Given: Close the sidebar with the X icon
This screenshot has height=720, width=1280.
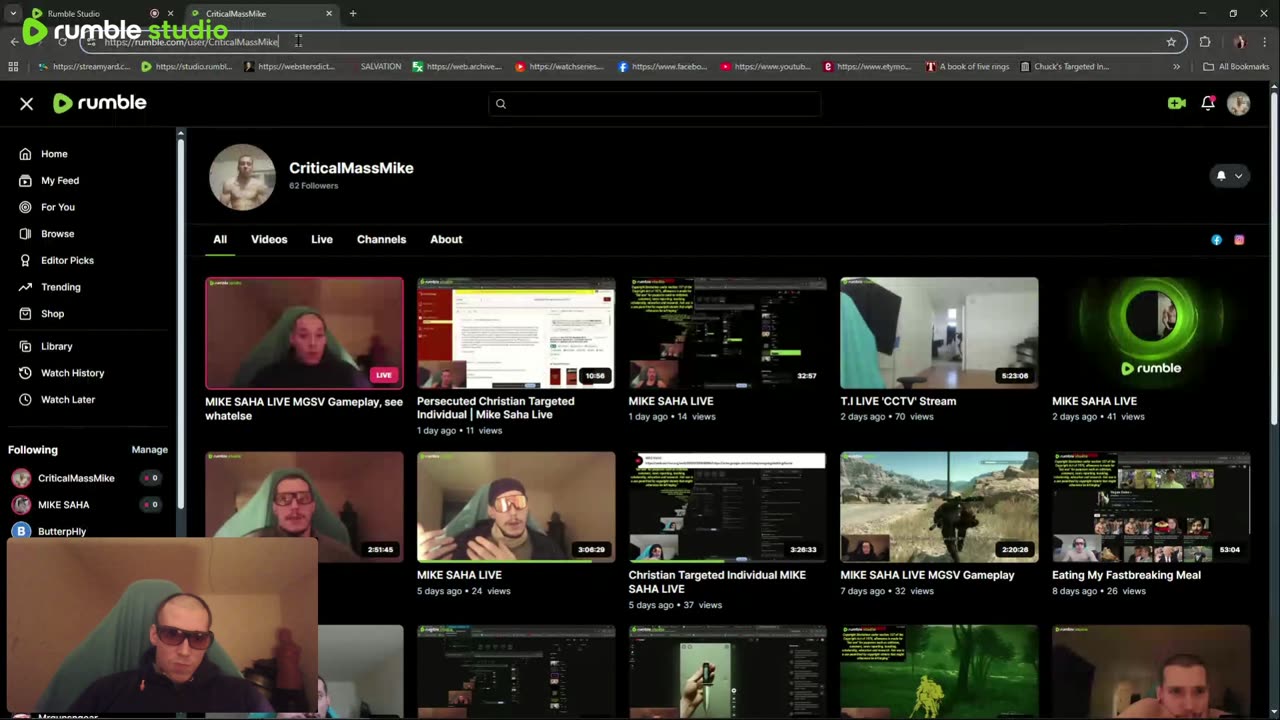Looking at the screenshot, I should click(27, 103).
